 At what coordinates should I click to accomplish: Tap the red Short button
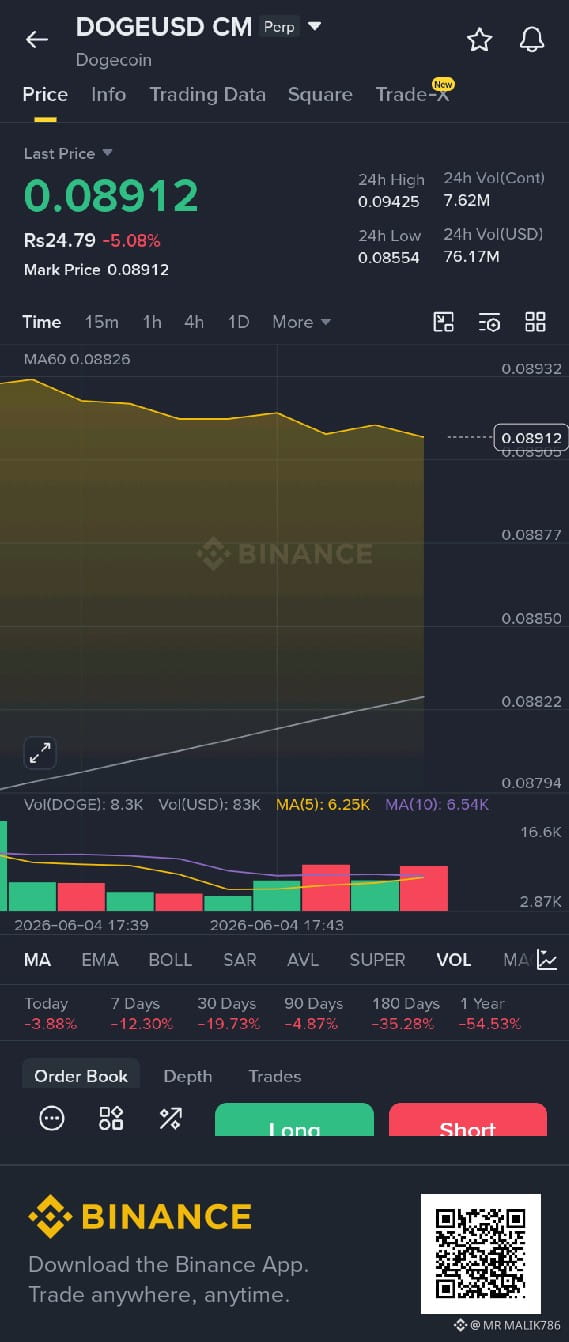(468, 1120)
